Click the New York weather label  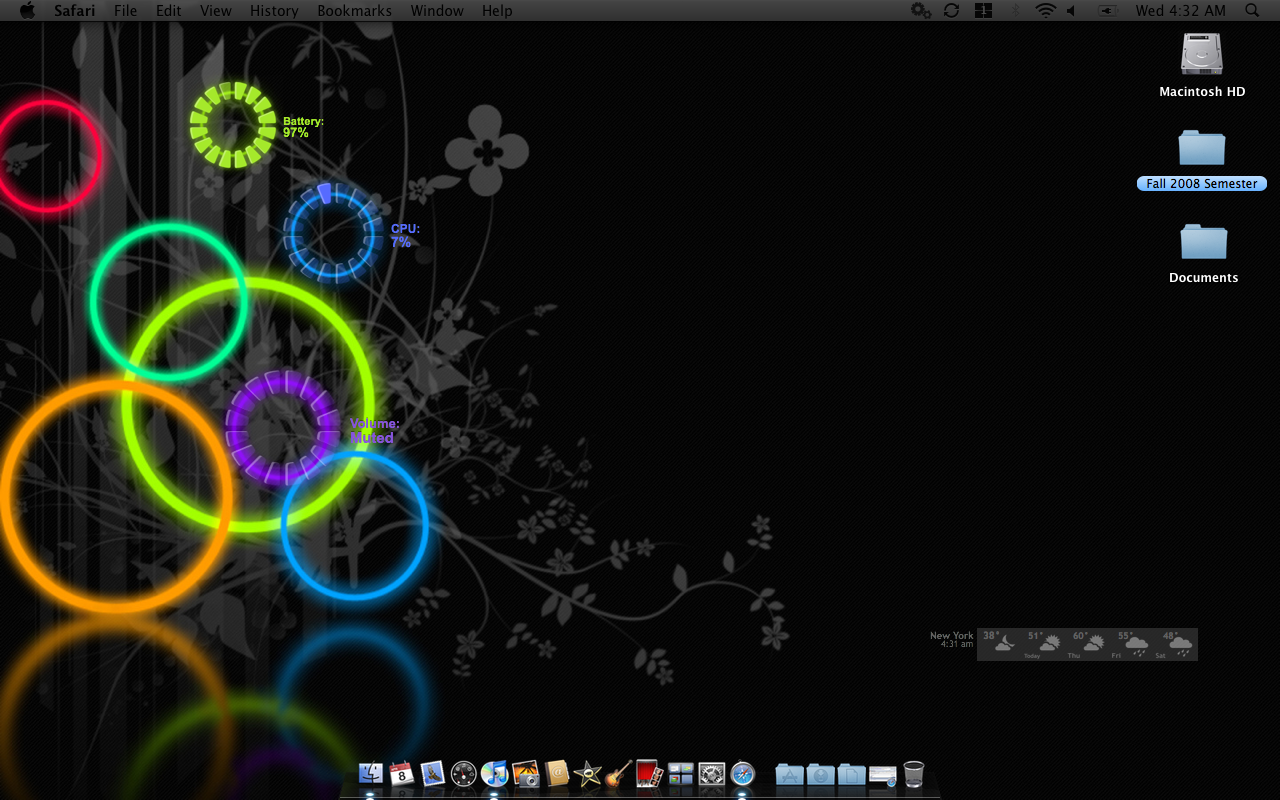coord(951,635)
